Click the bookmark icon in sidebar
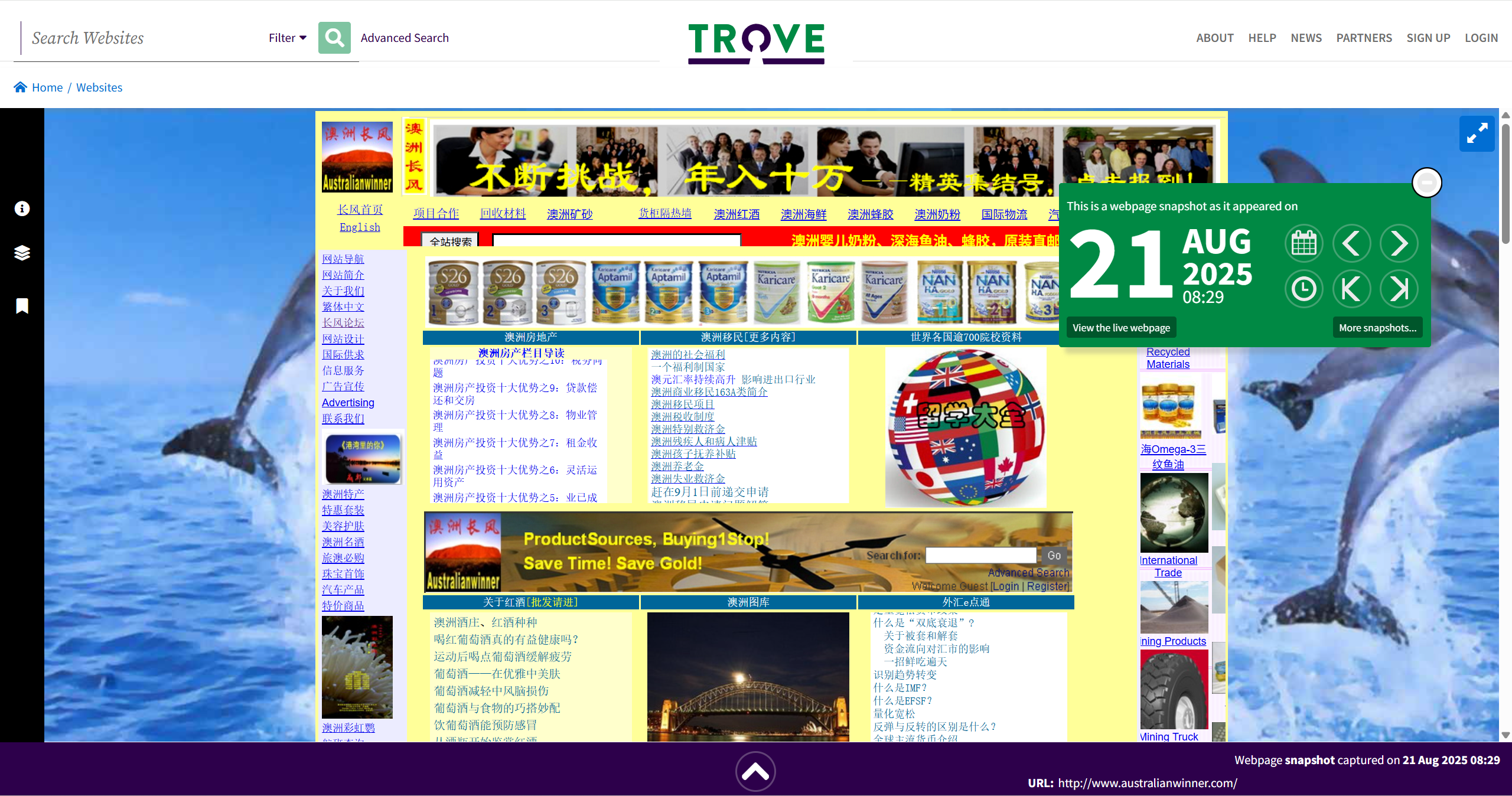The image size is (1512, 796). (22, 306)
